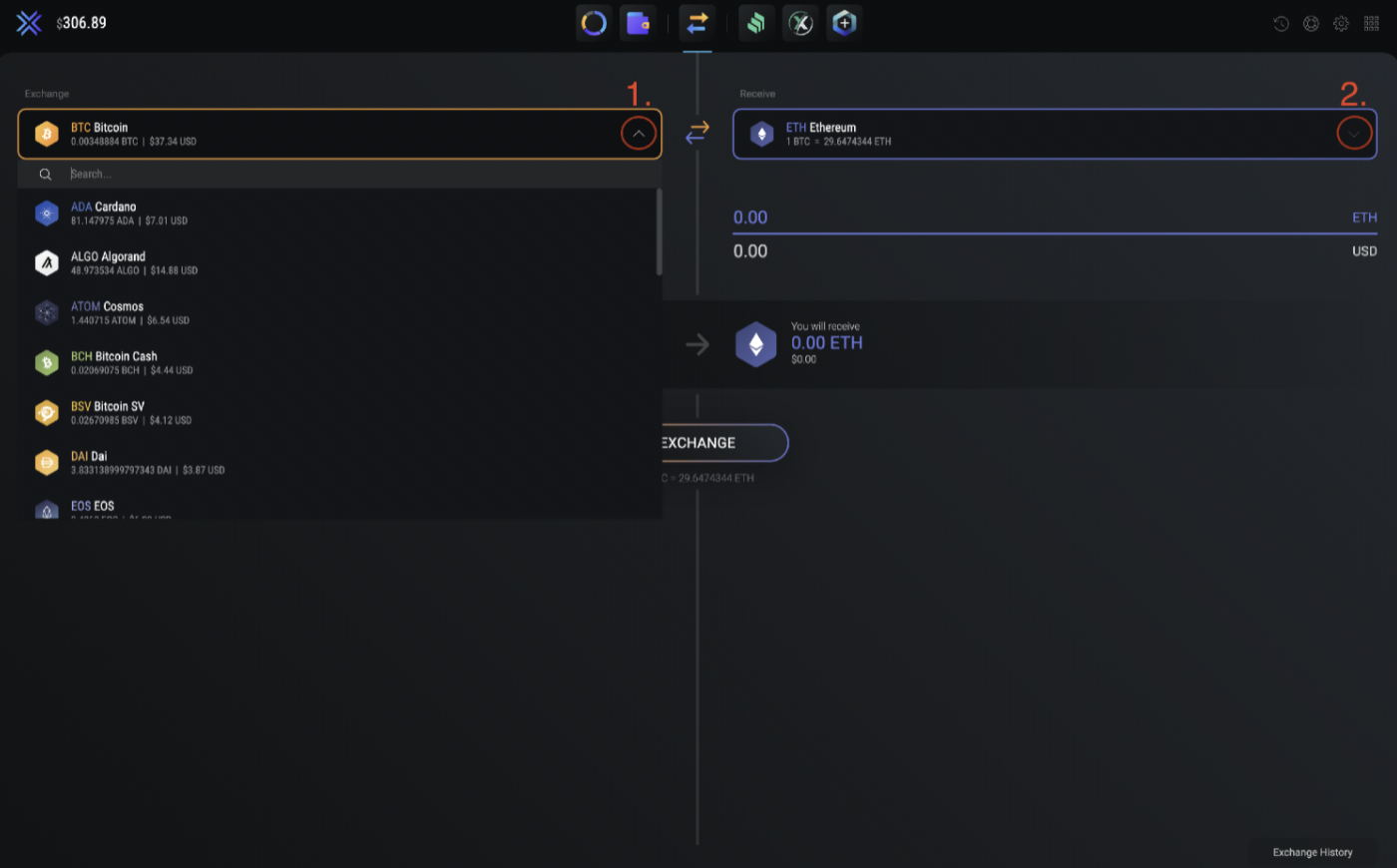
Task: Click the Bitcoin icon in Exchange selector
Action: click(47, 134)
